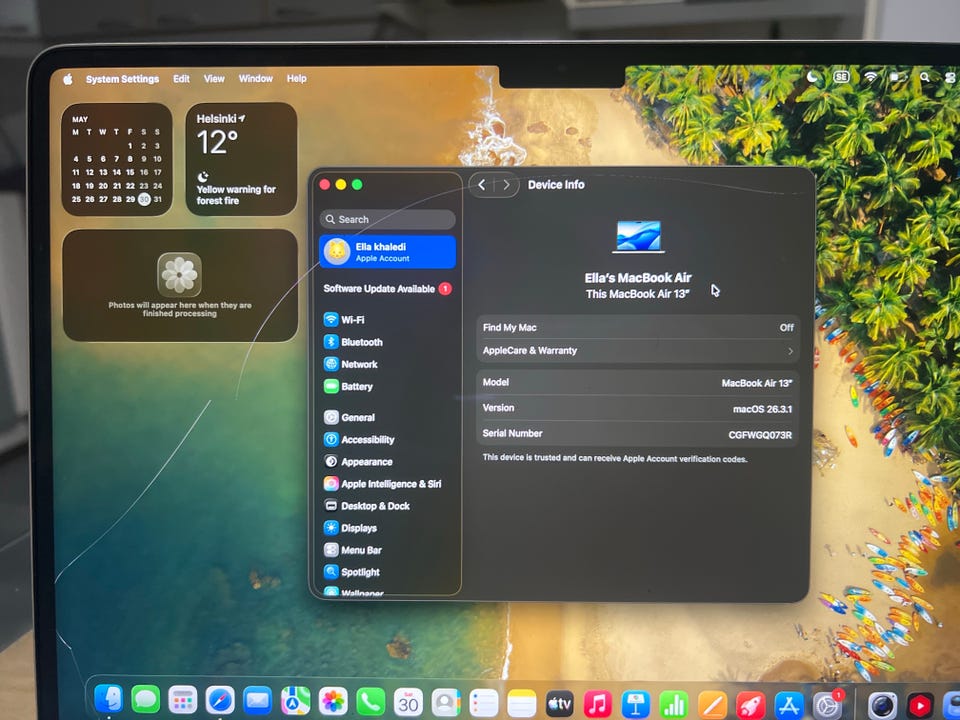Open battery status in the menu bar
This screenshot has width=960, height=720.
tap(898, 77)
